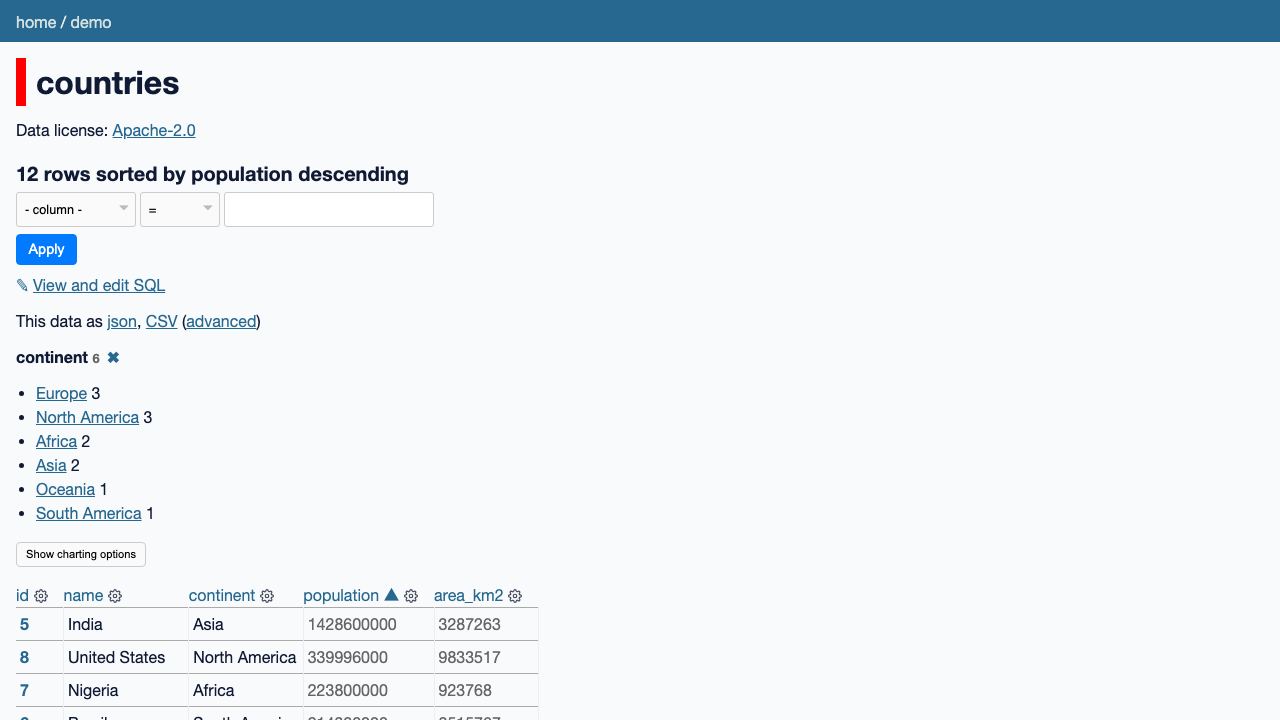Select the 3287263 area cell
Viewport: 1280px width, 720px height.
486,624
